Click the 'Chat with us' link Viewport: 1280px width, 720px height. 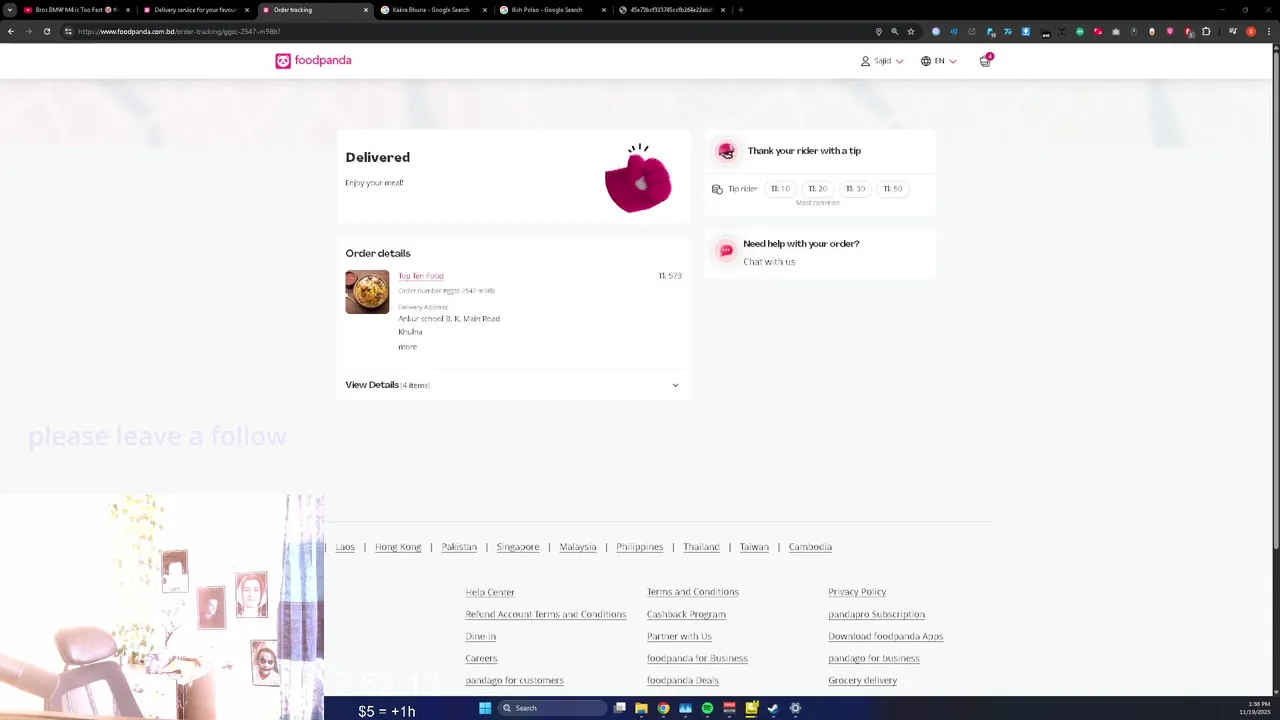[x=769, y=262]
